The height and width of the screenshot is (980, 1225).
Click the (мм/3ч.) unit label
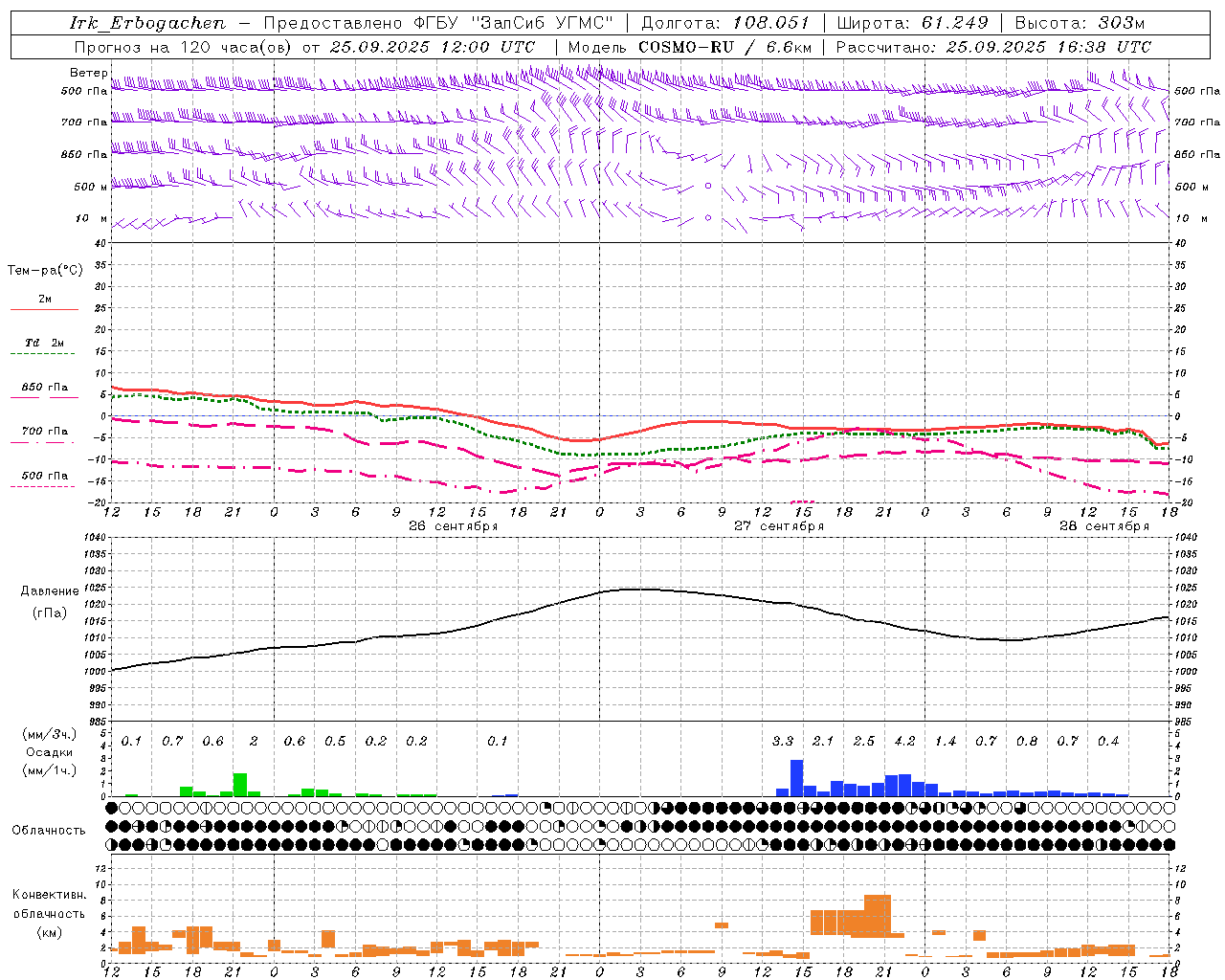pos(49,734)
